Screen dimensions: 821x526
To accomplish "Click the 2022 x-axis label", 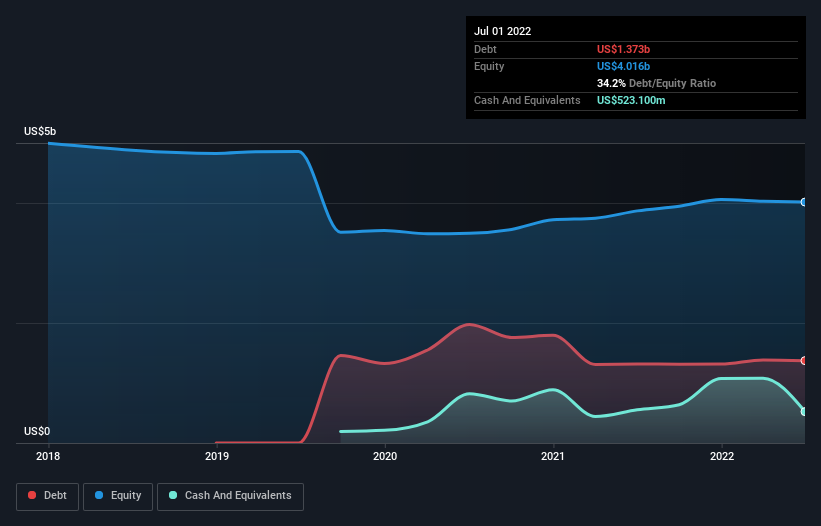I will (722, 456).
